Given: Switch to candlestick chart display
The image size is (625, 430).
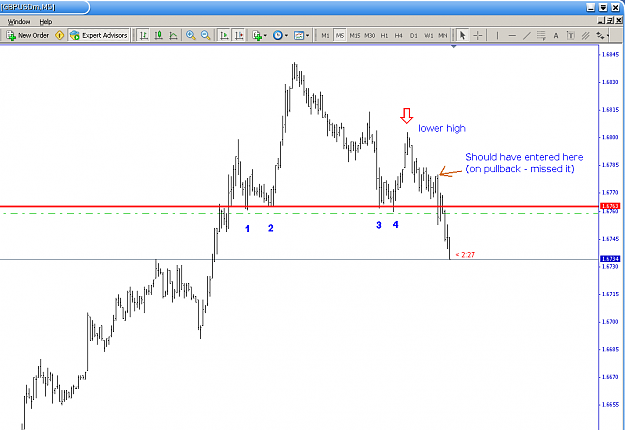Looking at the screenshot, I should [159, 35].
